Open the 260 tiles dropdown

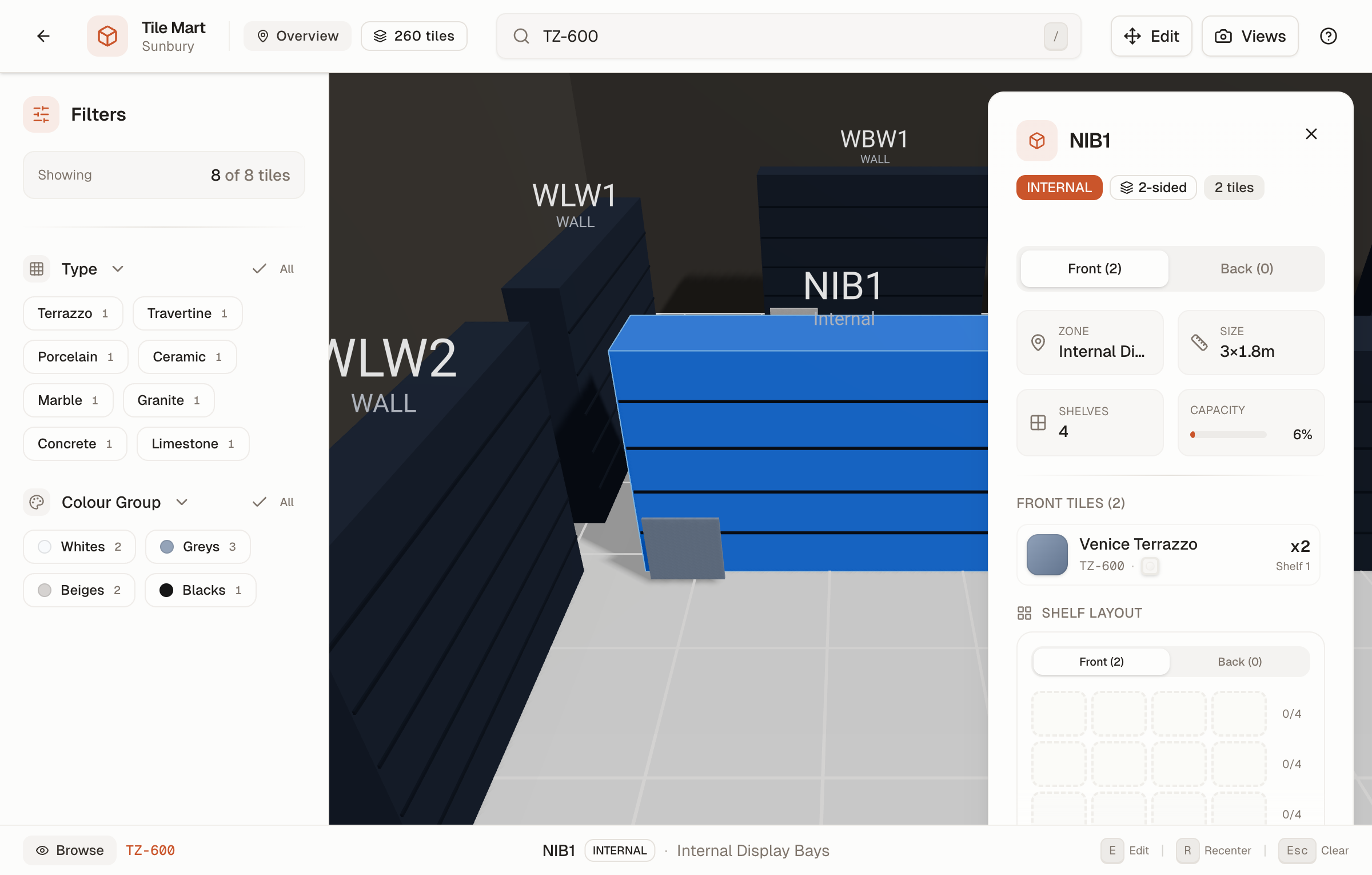point(414,36)
